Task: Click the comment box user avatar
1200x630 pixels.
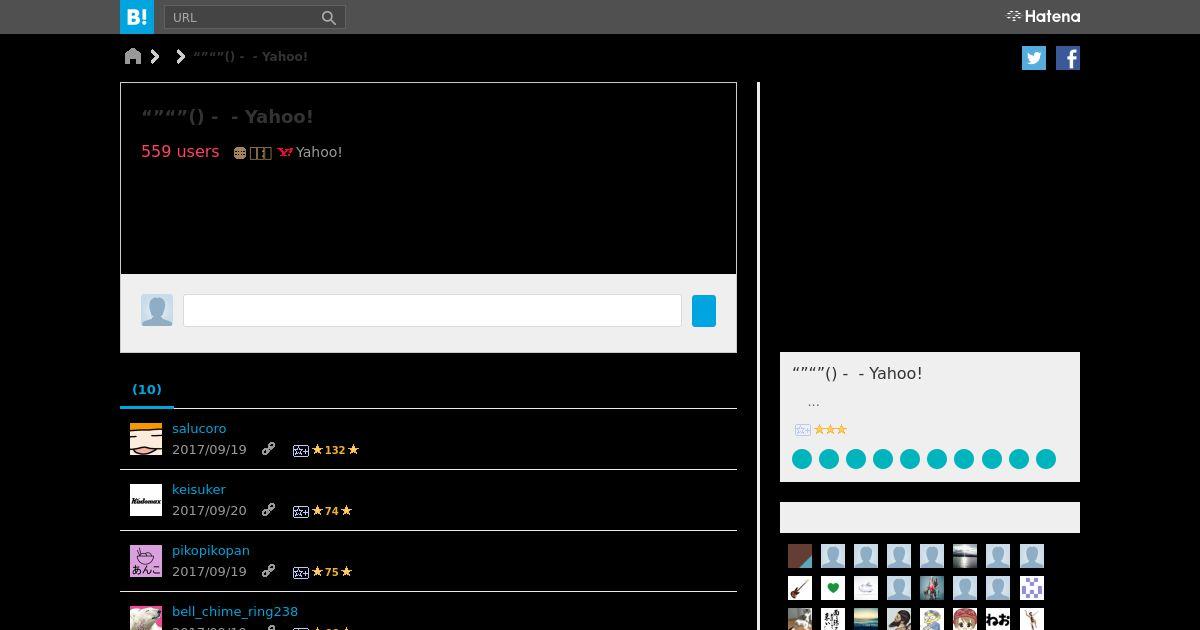Action: (x=157, y=310)
